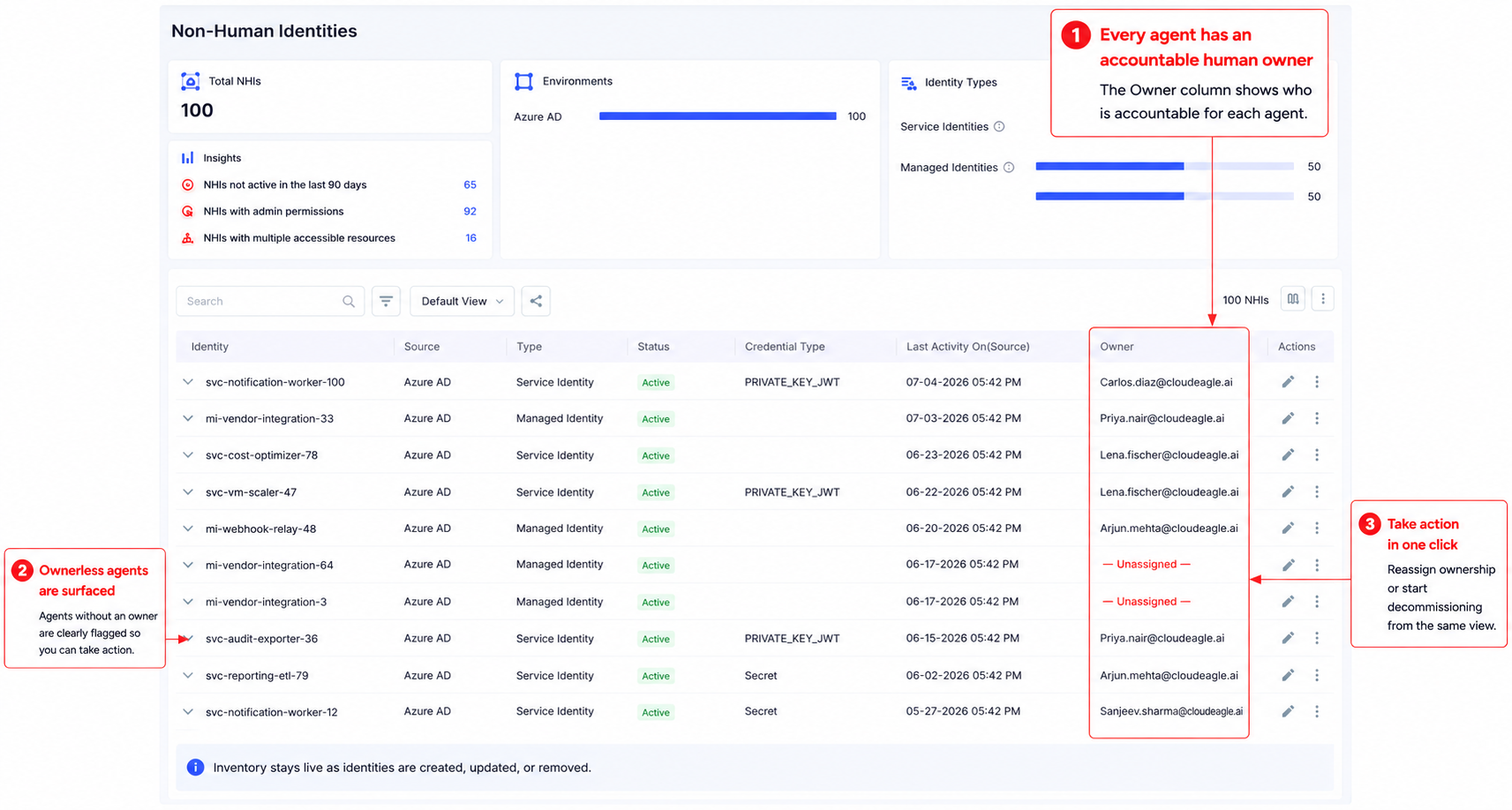Click the Managed Identities info icon

[x=1009, y=168]
